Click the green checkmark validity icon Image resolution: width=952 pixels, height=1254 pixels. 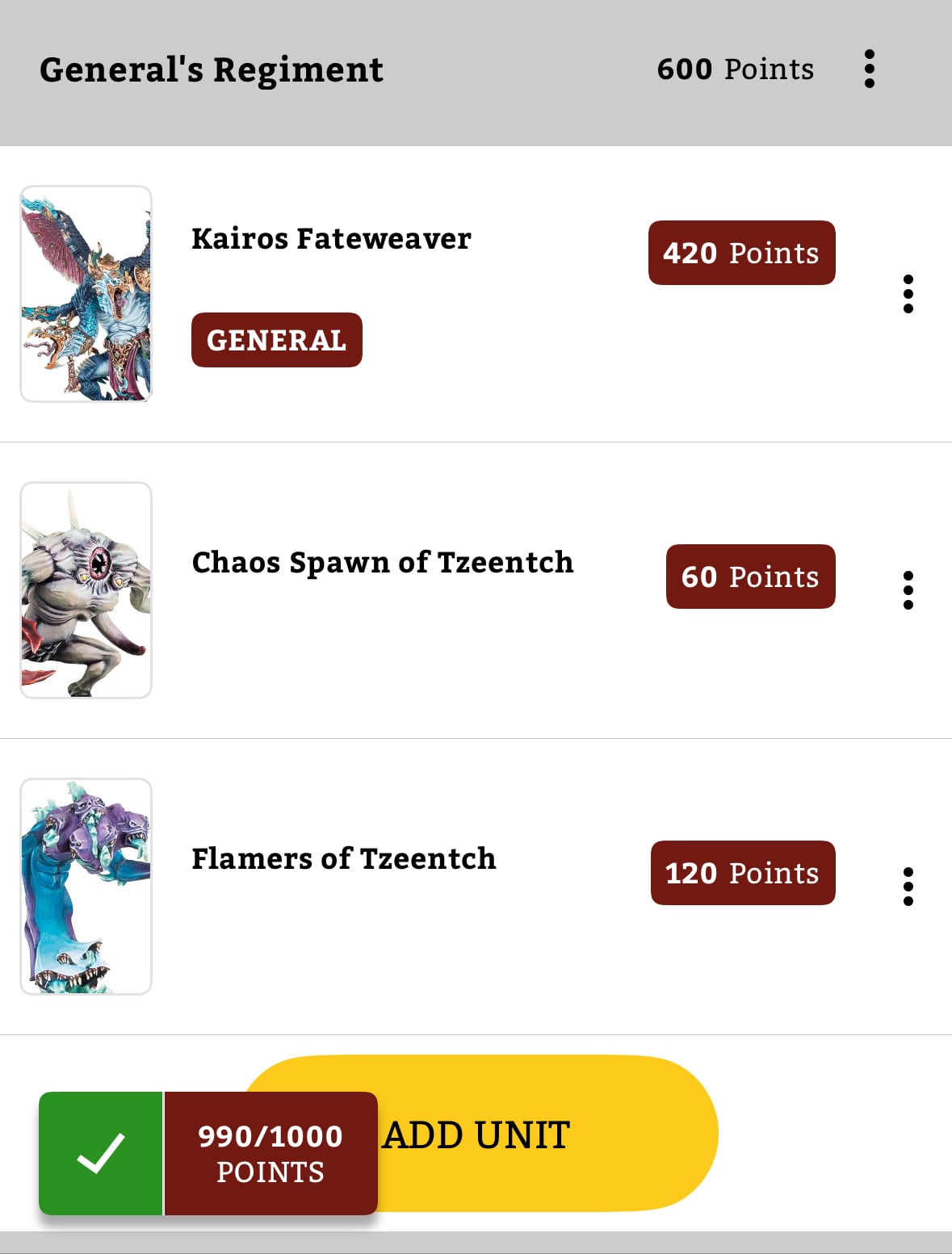pyautogui.click(x=101, y=1153)
